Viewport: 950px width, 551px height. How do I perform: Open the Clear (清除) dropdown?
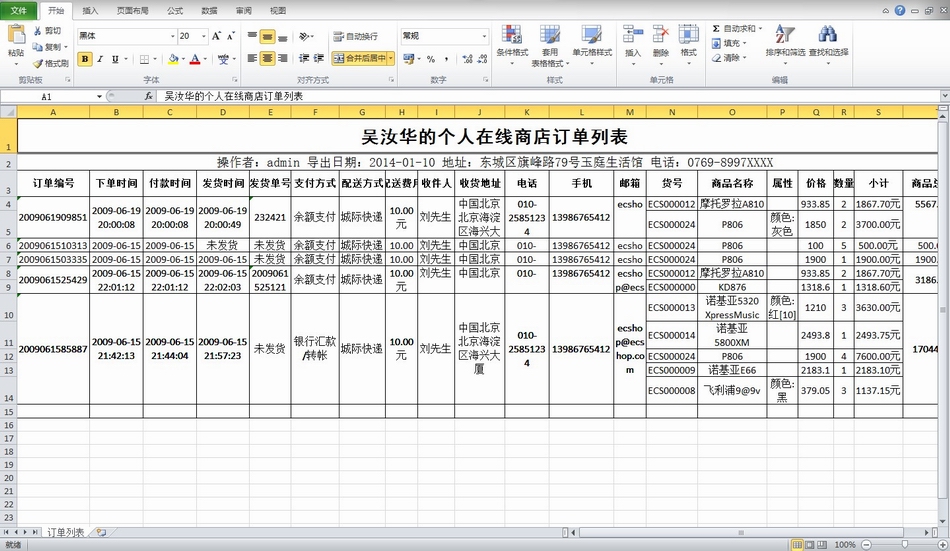tap(728, 58)
